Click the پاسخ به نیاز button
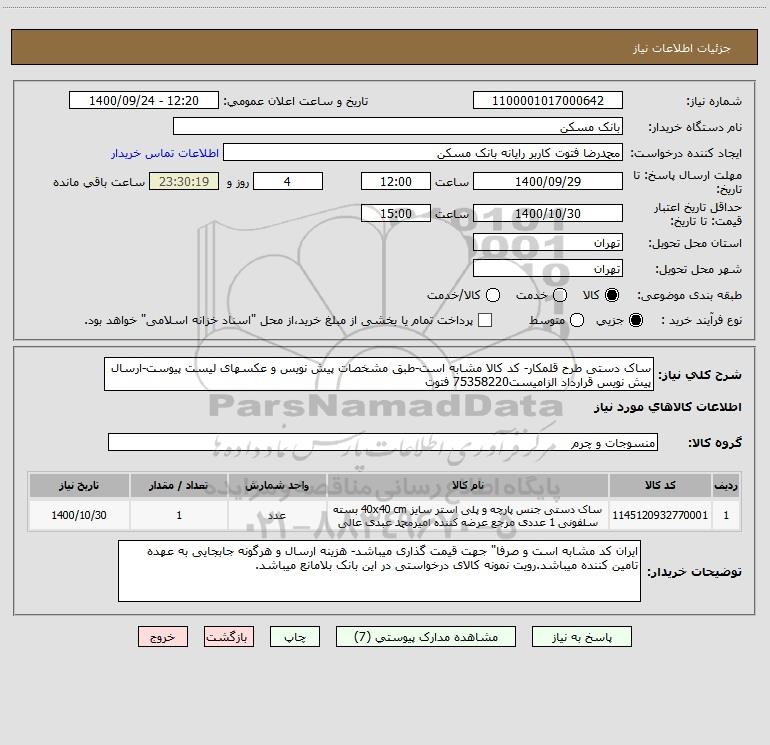Image resolution: width=770 pixels, height=745 pixels. point(582,637)
